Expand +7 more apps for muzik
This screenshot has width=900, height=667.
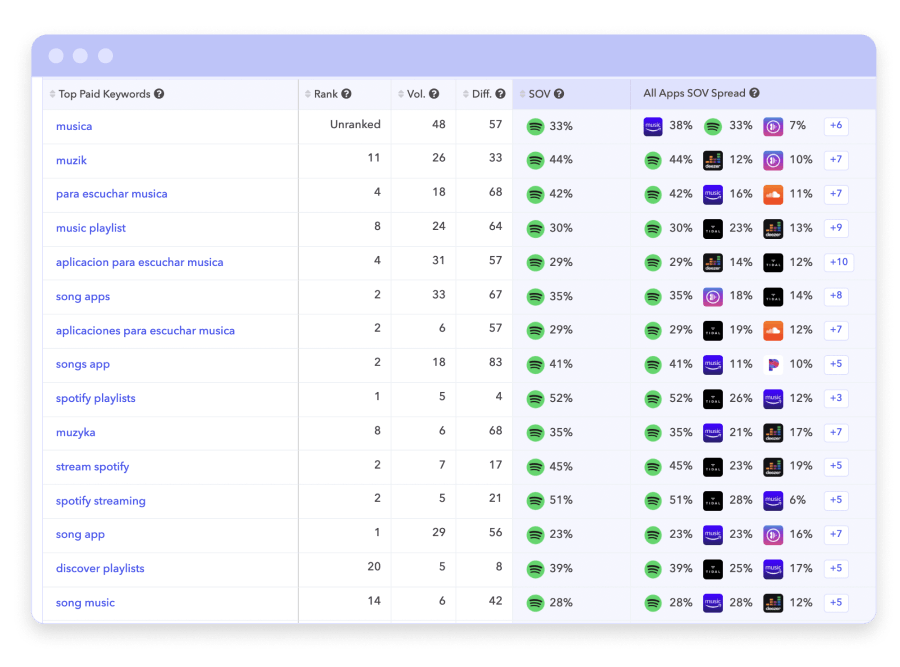(836, 160)
